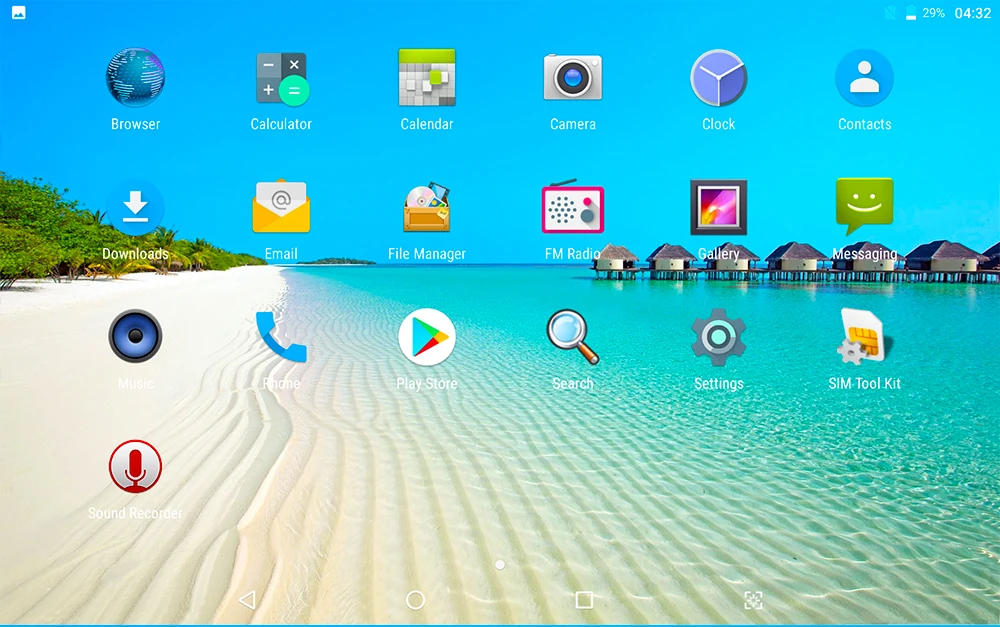Launch the Email app
Screen dimensions: 1000x627
(281, 207)
